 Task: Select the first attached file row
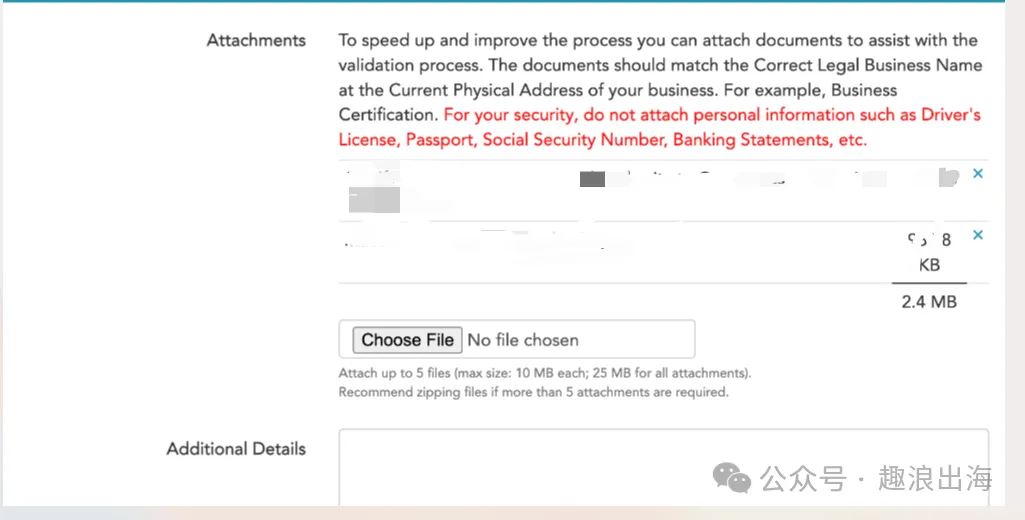(x=664, y=191)
